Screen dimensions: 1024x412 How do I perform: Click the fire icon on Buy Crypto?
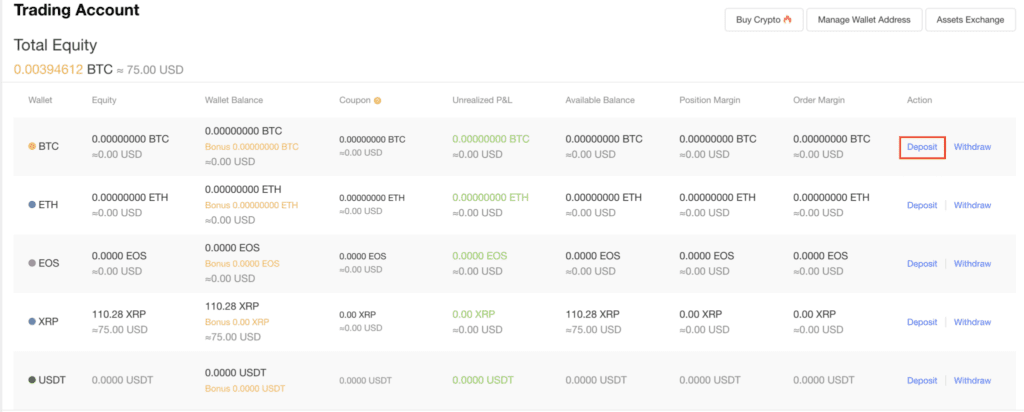point(788,20)
